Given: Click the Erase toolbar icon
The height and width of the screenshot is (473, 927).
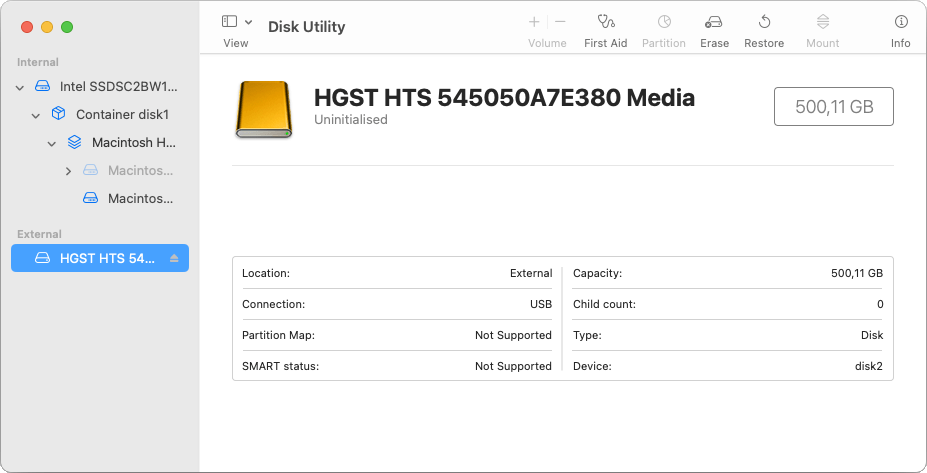Looking at the screenshot, I should 714,30.
